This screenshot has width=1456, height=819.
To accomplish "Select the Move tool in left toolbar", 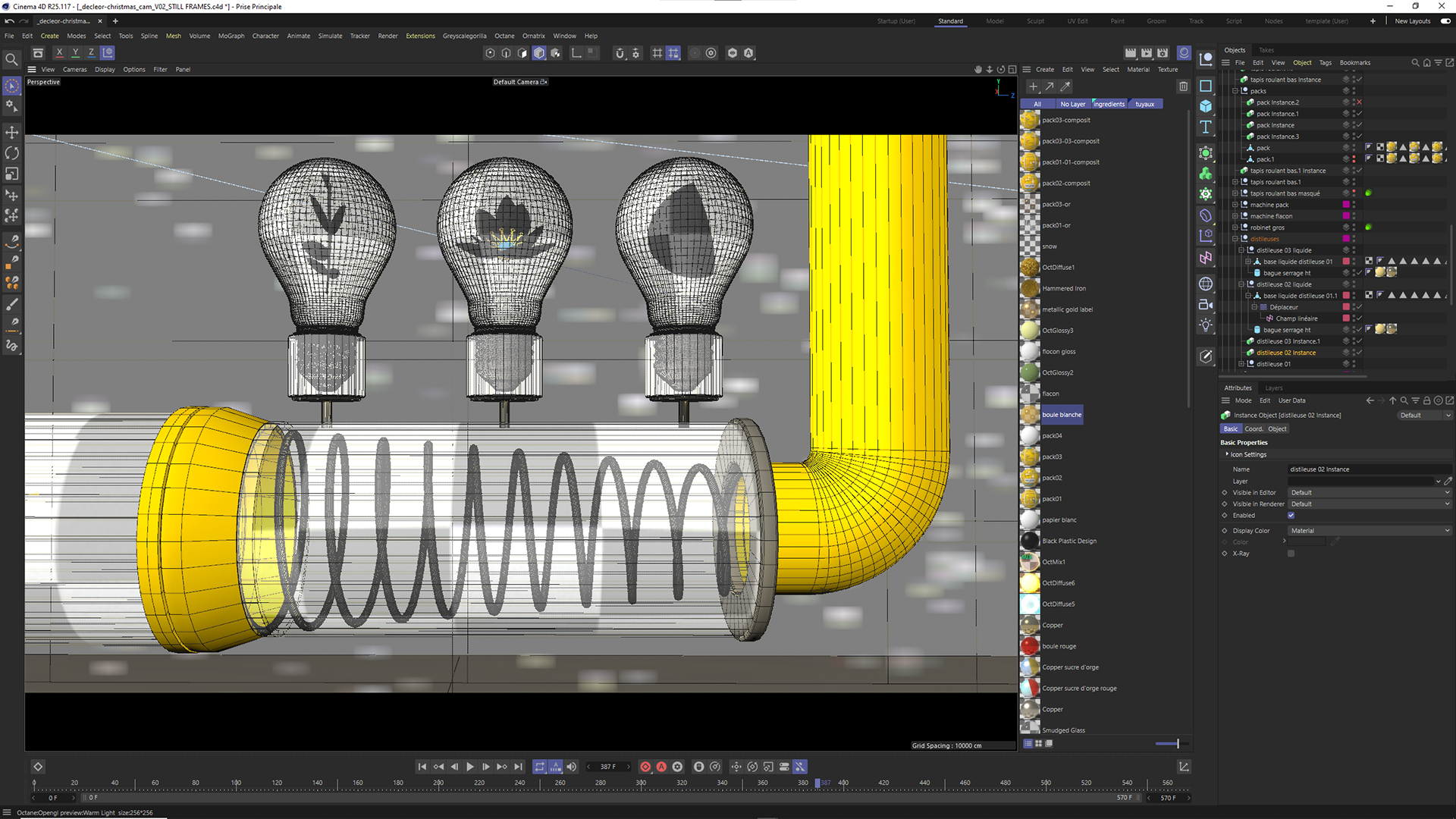I will pyautogui.click(x=12, y=133).
